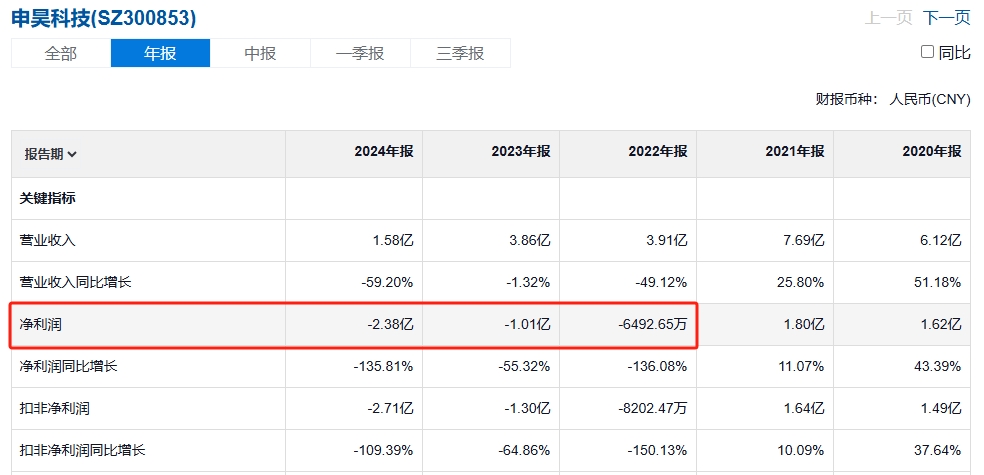
Task: Click the 上一页 link
Action: [x=889, y=18]
